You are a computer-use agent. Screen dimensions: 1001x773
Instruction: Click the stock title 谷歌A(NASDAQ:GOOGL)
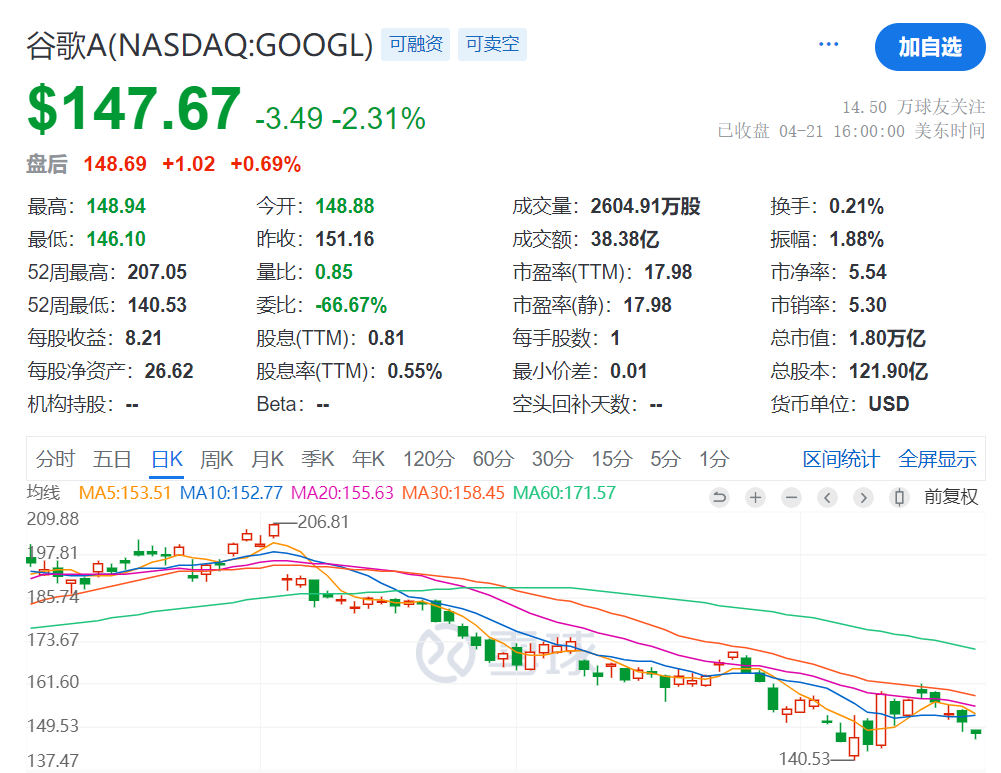(199, 45)
